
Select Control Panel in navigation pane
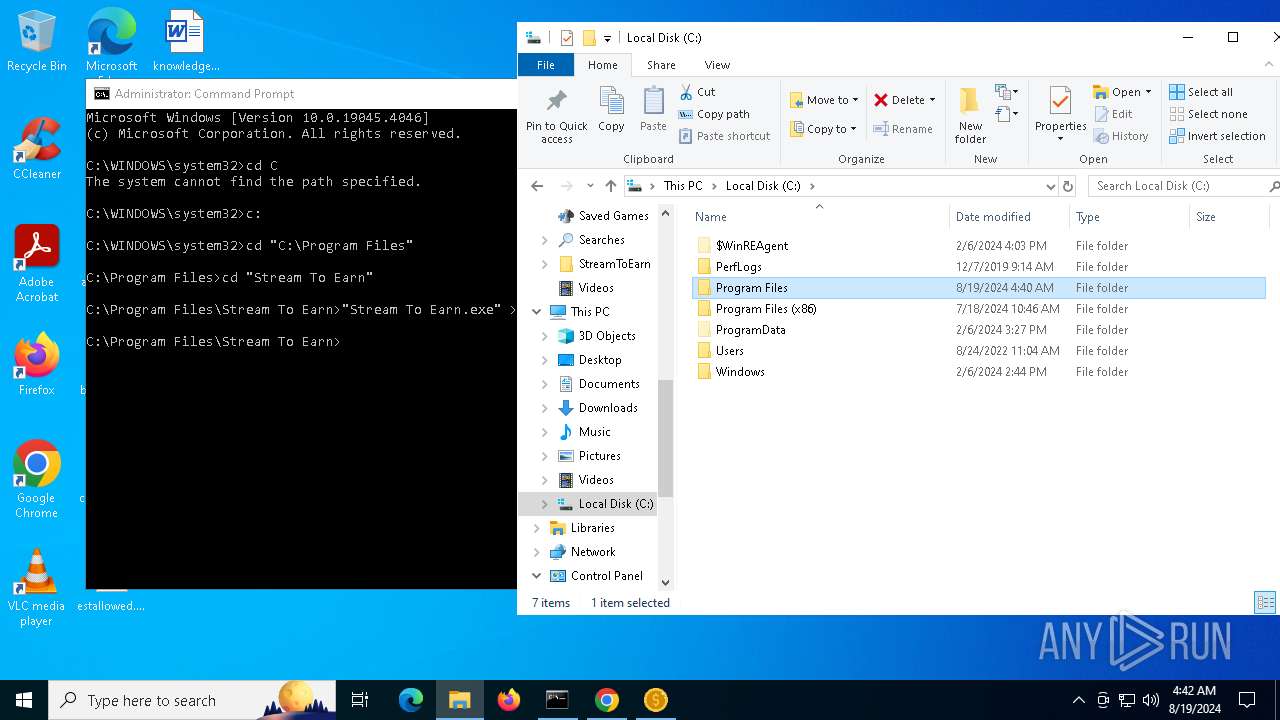[606, 576]
